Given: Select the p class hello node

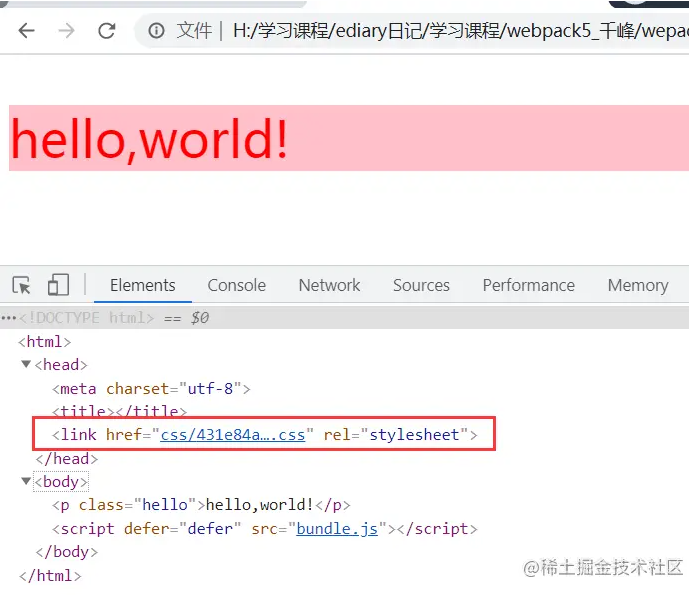Looking at the screenshot, I should (x=201, y=505).
